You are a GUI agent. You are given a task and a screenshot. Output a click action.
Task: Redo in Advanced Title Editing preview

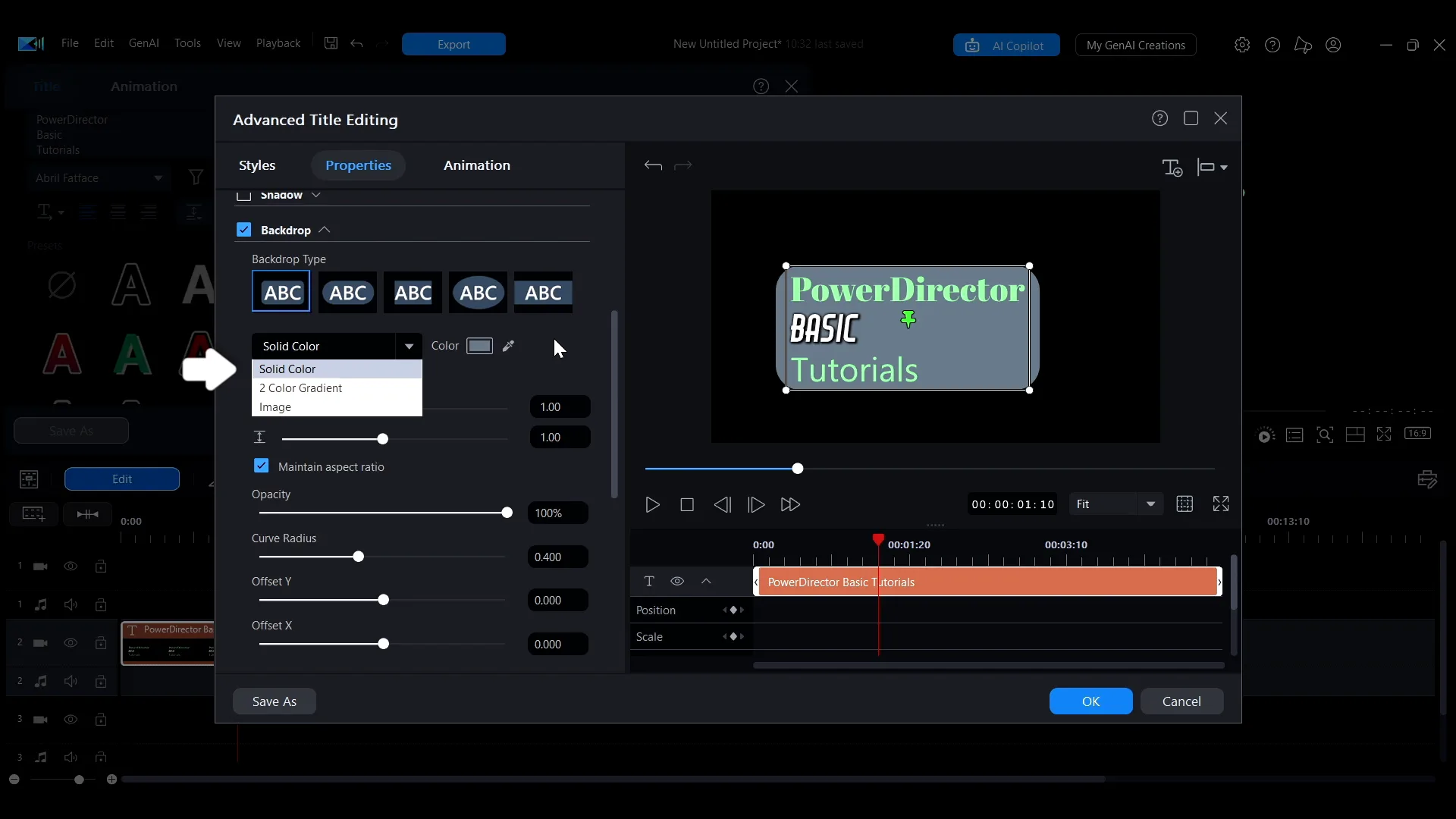(683, 165)
